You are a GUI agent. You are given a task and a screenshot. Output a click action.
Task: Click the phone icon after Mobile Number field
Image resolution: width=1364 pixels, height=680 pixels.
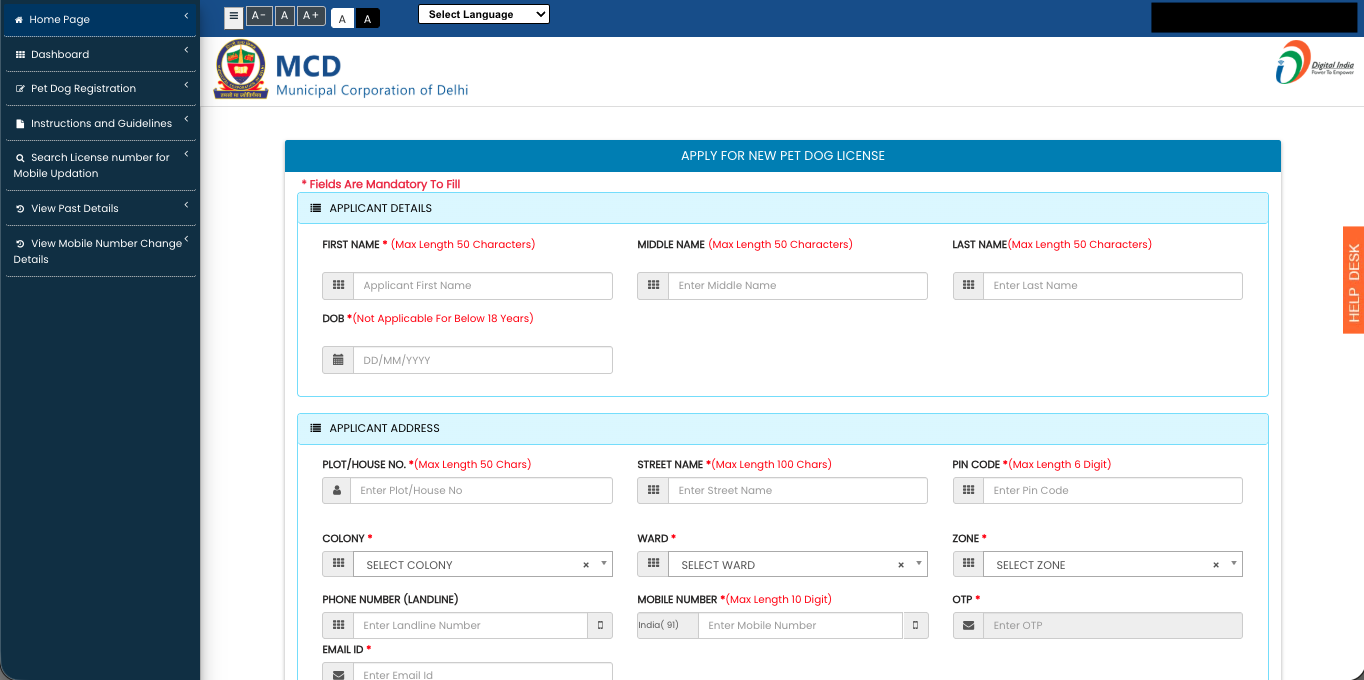pos(915,626)
